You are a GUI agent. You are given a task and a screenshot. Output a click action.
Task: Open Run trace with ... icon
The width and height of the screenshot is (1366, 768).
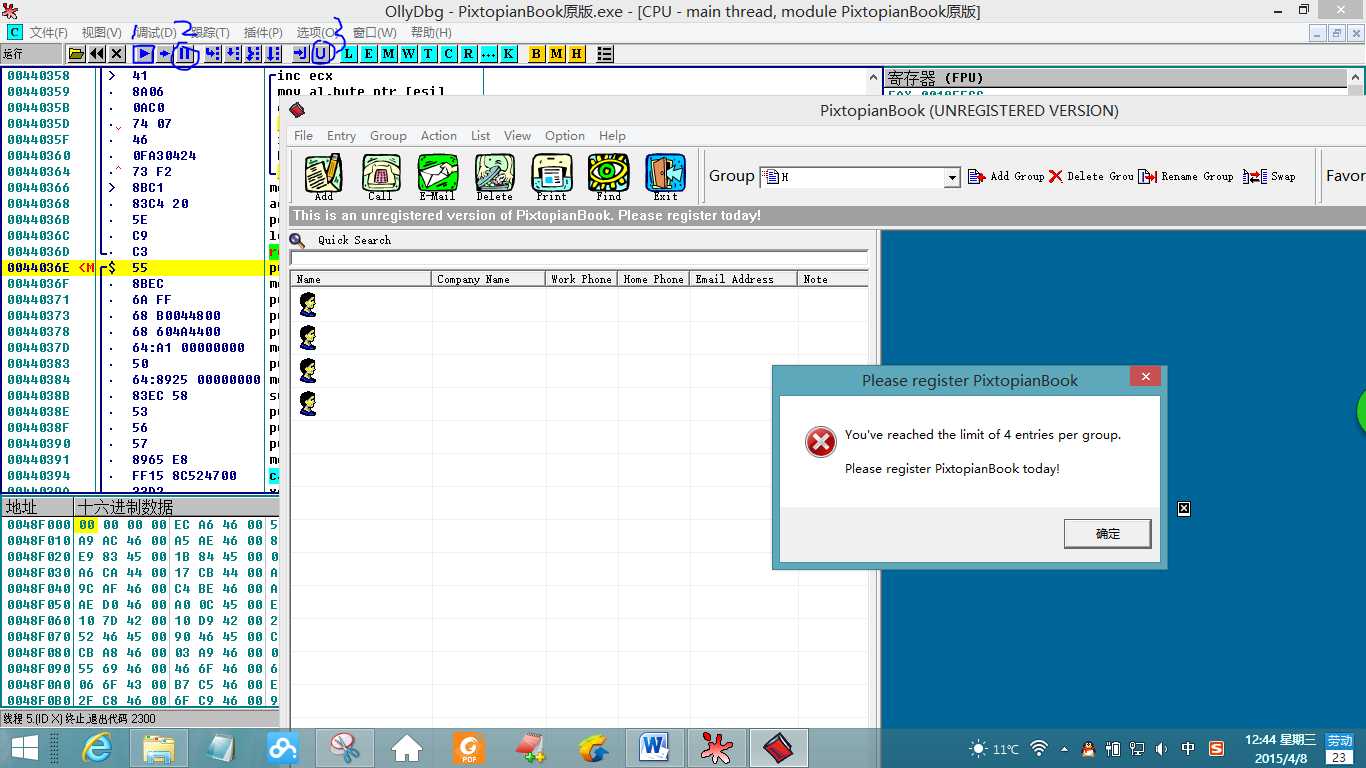click(x=488, y=54)
